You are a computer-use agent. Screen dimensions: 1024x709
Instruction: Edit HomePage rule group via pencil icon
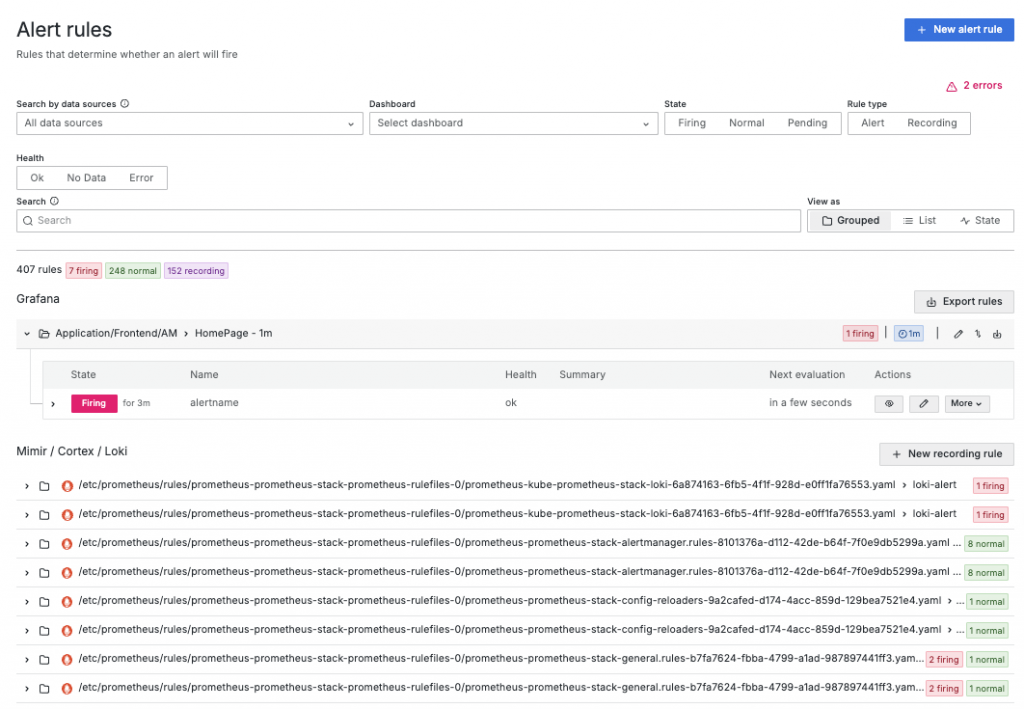click(958, 334)
